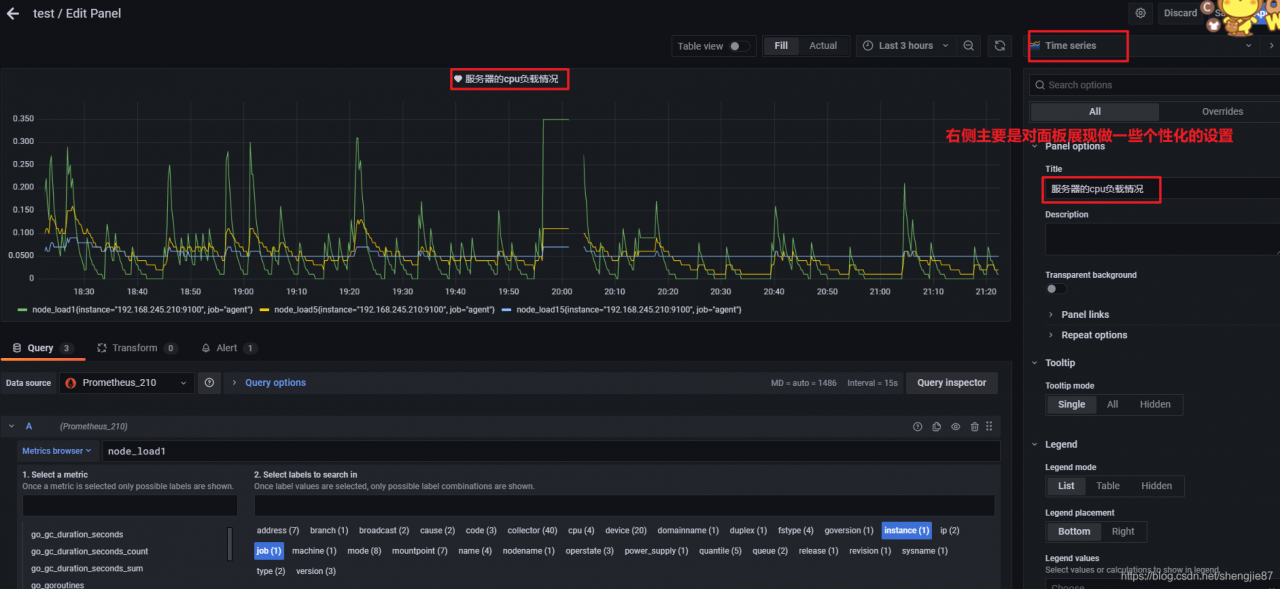Delete query A with trash icon

pyautogui.click(x=974, y=427)
